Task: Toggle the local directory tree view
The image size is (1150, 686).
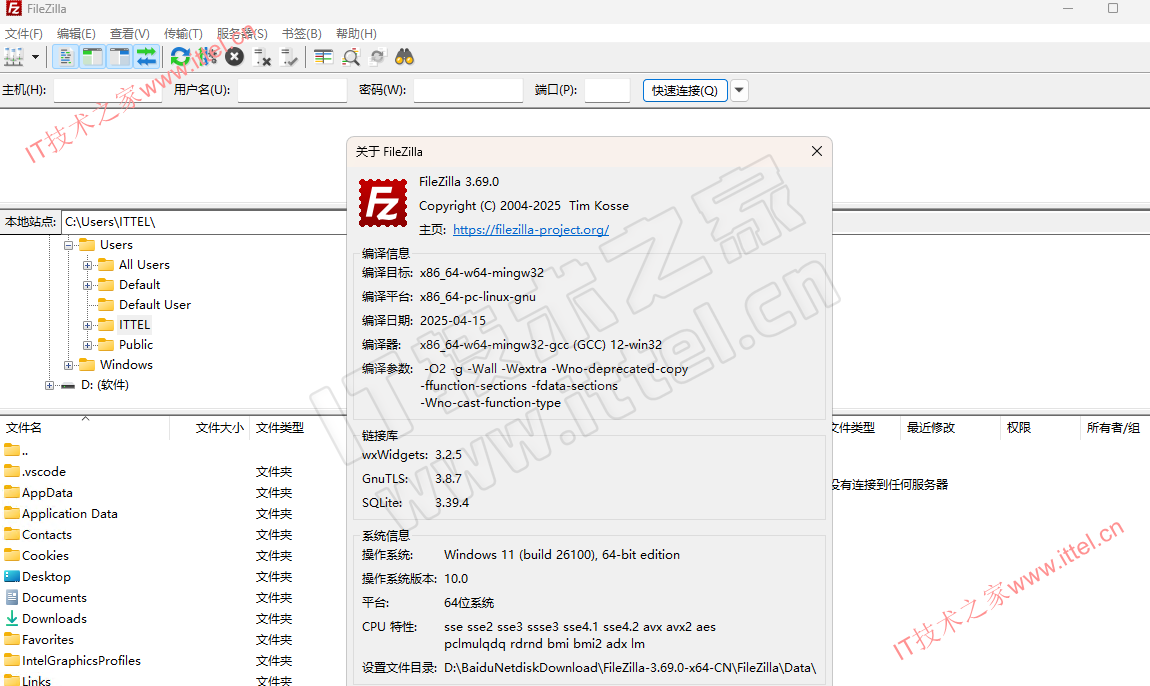Action: (x=92, y=57)
